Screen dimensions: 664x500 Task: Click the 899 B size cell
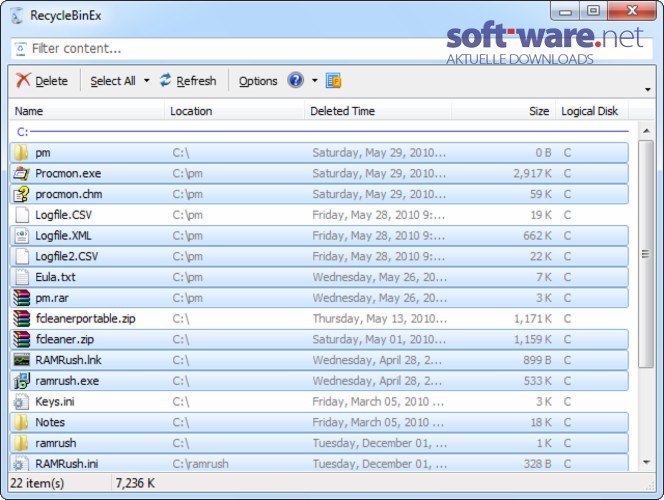537,360
